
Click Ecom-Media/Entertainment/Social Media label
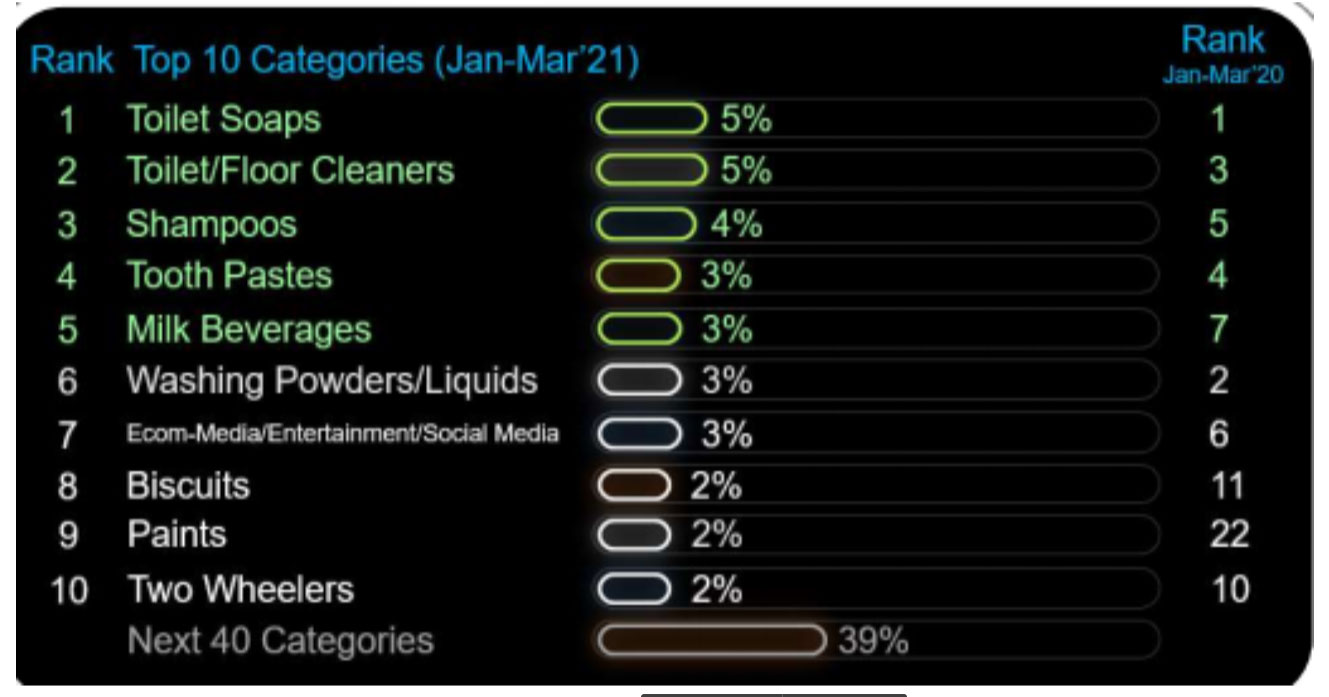[x=342, y=434]
